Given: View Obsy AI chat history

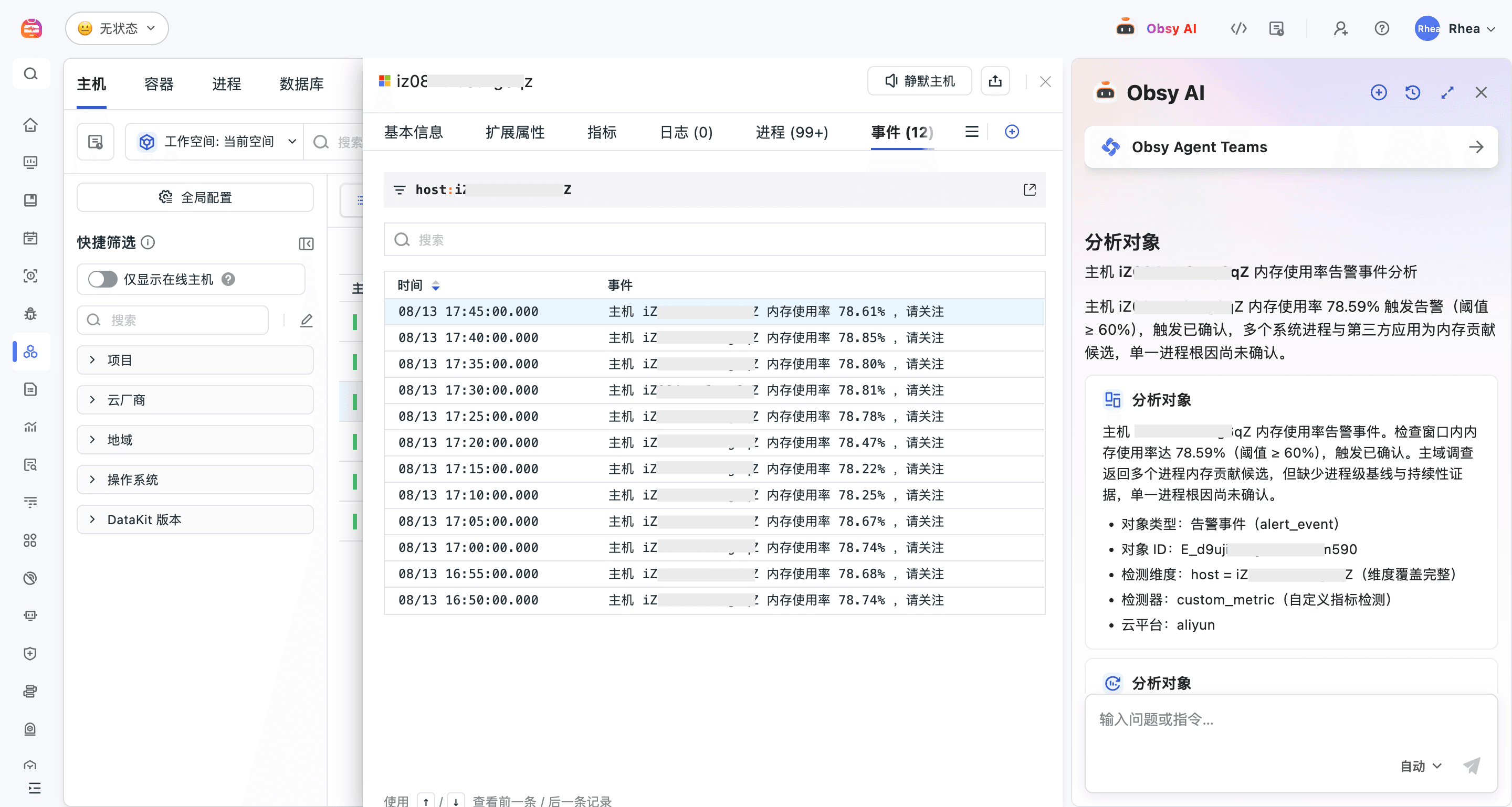Looking at the screenshot, I should pos(1413,93).
